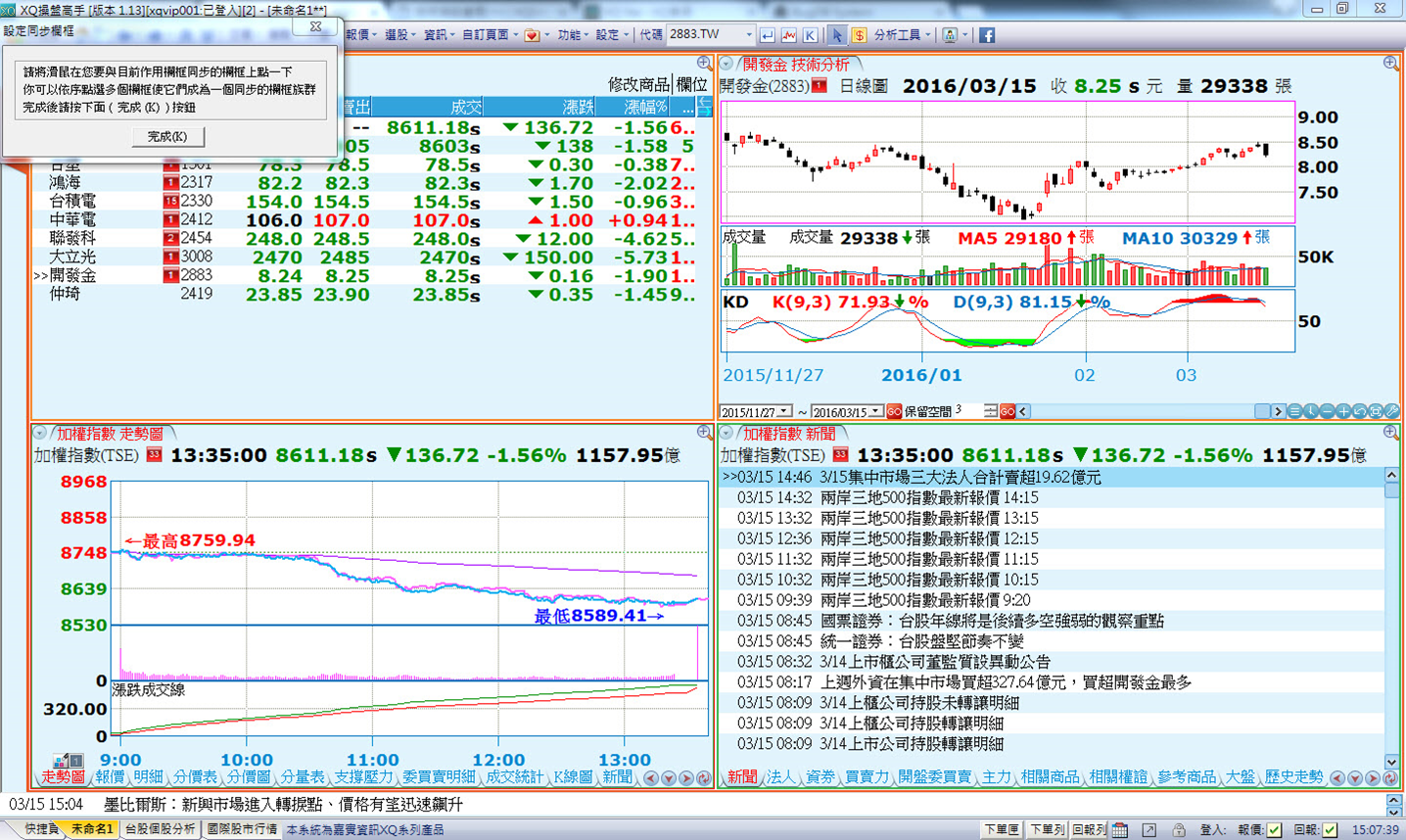Toggle the 回報 status checkbox
This screenshot has height=840, width=1406.
click(1330, 829)
